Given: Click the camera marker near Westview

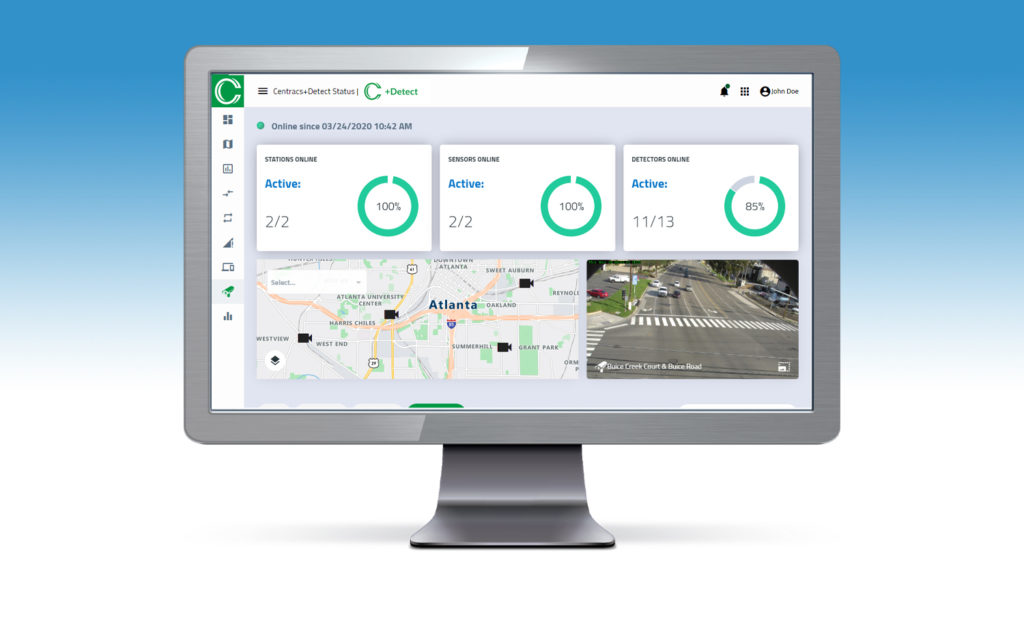Looking at the screenshot, I should coord(305,338).
